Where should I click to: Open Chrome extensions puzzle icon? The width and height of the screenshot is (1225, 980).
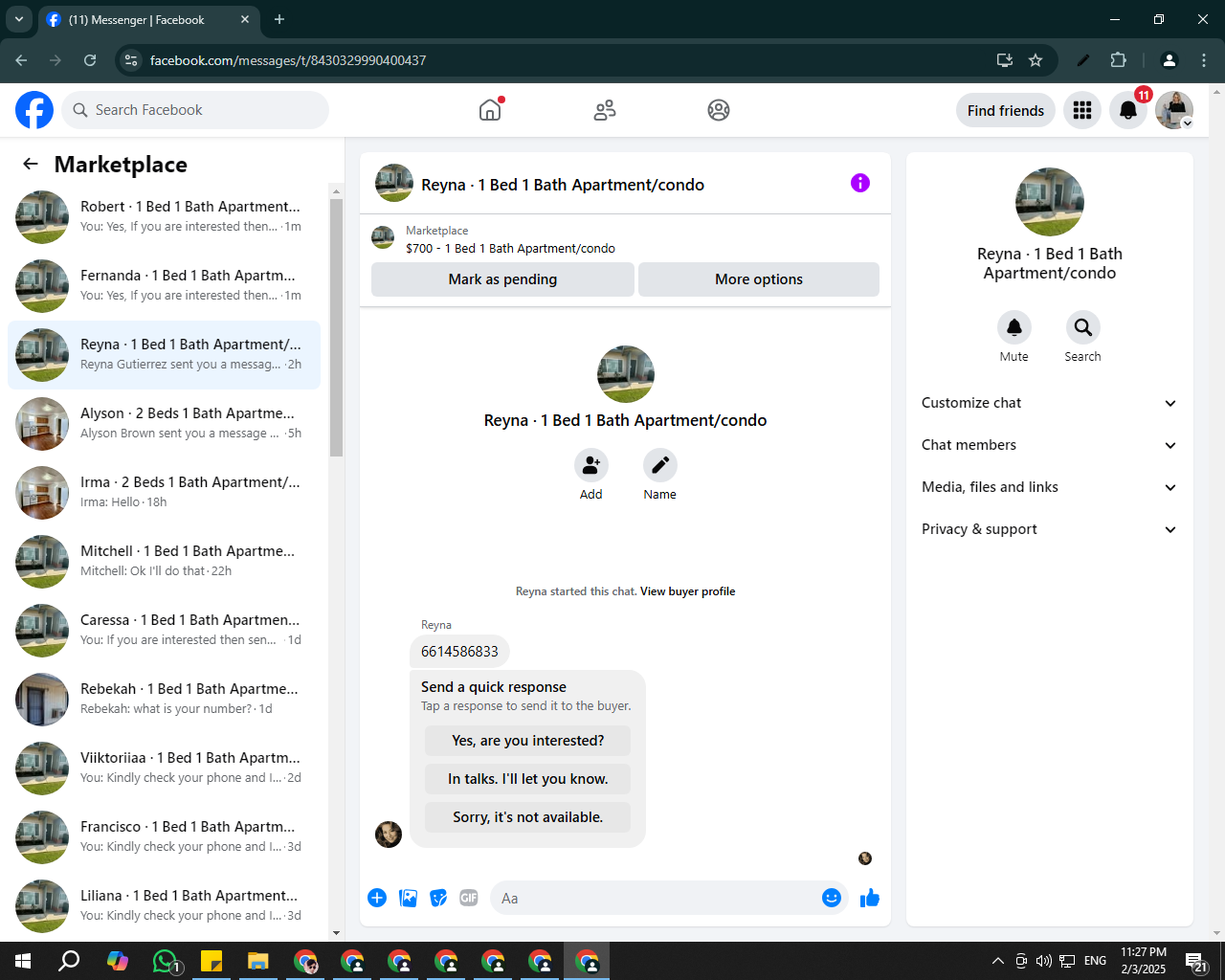tap(1118, 60)
